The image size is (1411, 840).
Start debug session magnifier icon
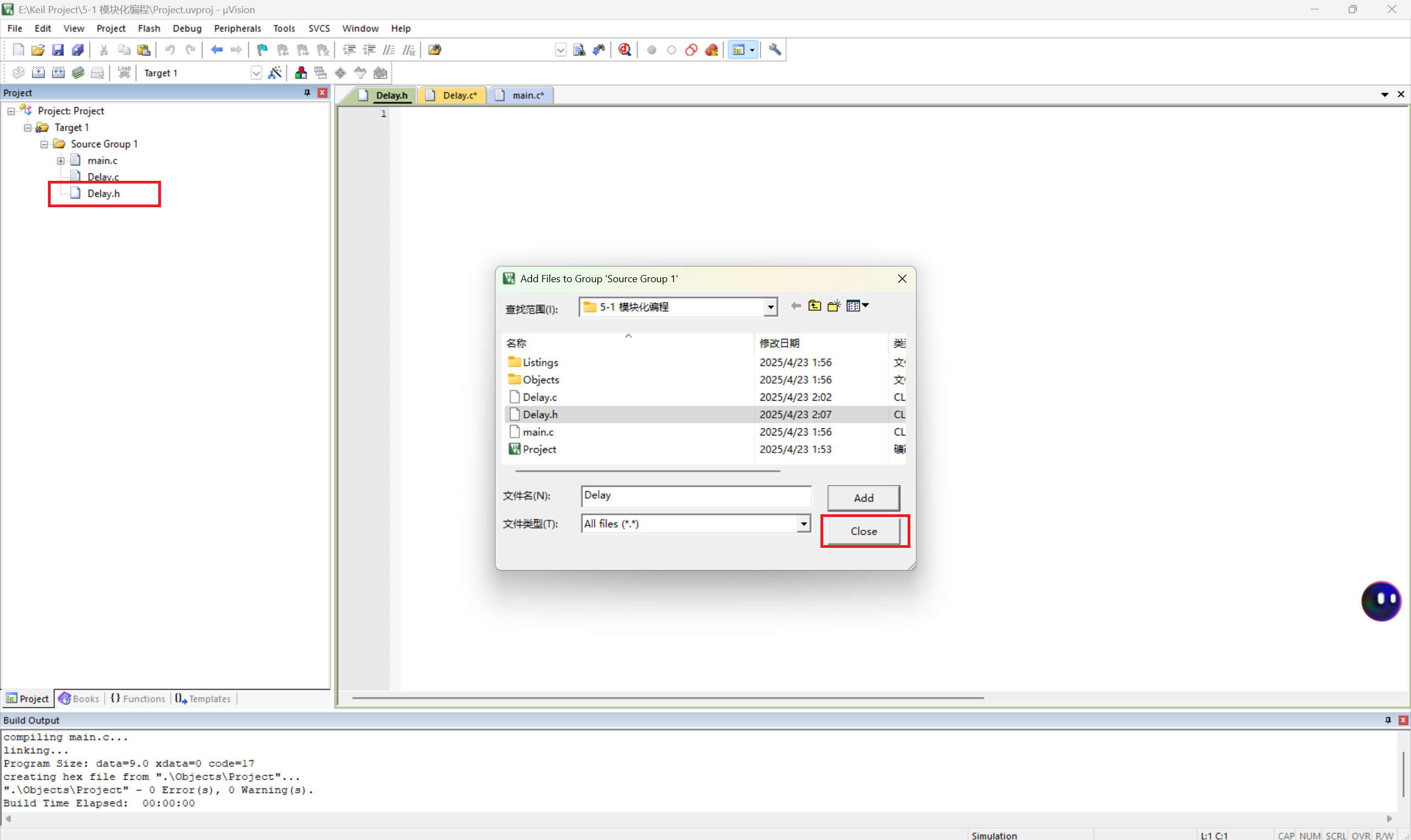coord(625,50)
